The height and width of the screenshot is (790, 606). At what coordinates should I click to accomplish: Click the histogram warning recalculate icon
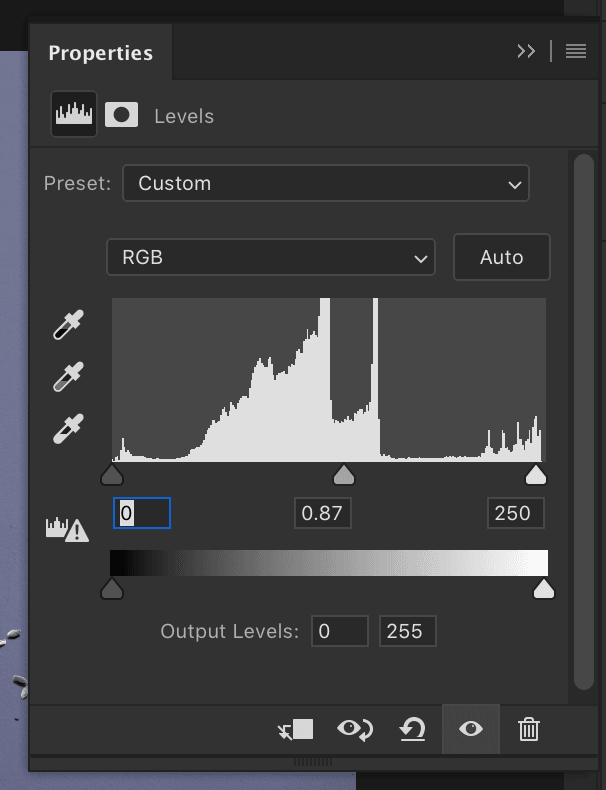(68, 530)
